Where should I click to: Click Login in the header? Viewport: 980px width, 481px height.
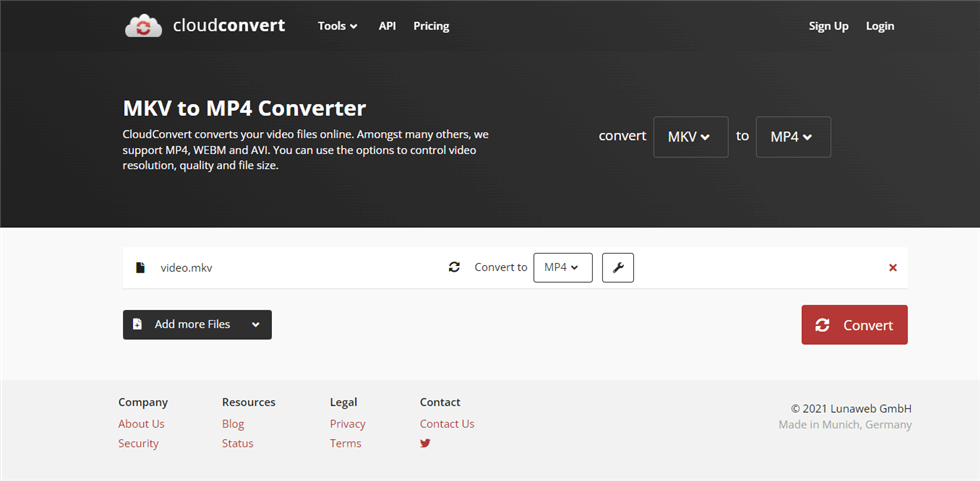[x=880, y=26]
